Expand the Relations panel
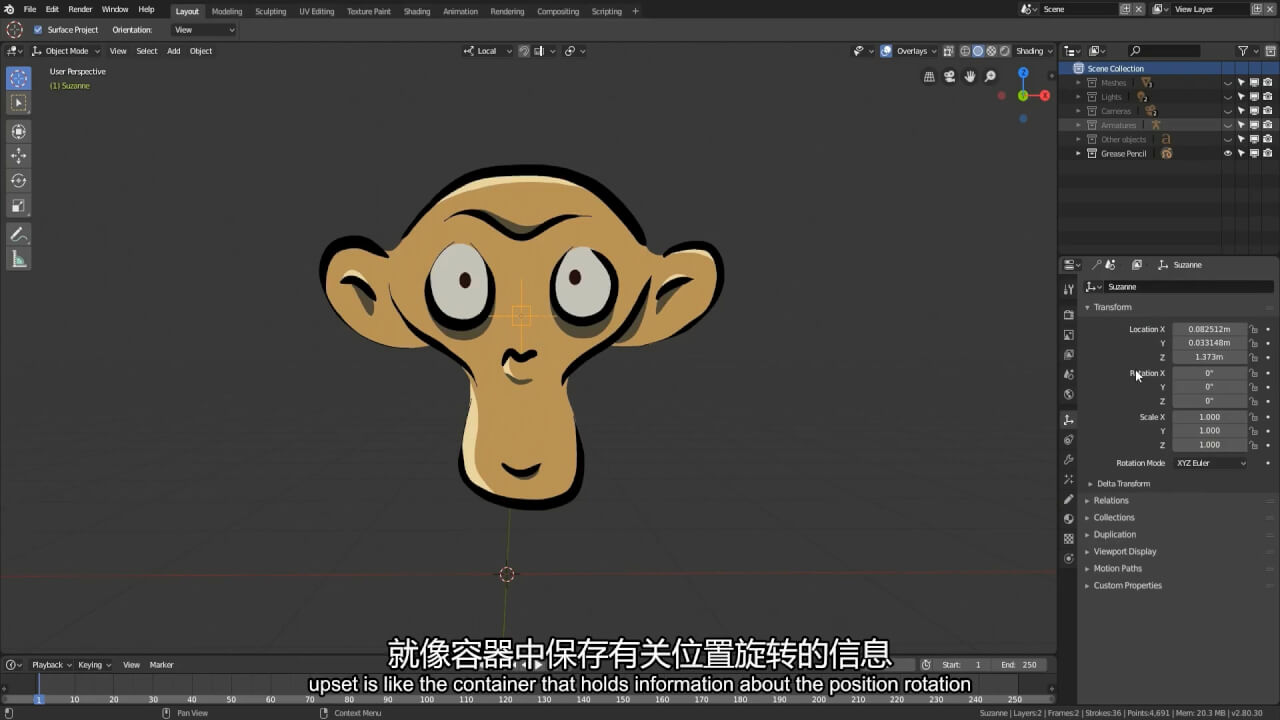 coord(1110,501)
